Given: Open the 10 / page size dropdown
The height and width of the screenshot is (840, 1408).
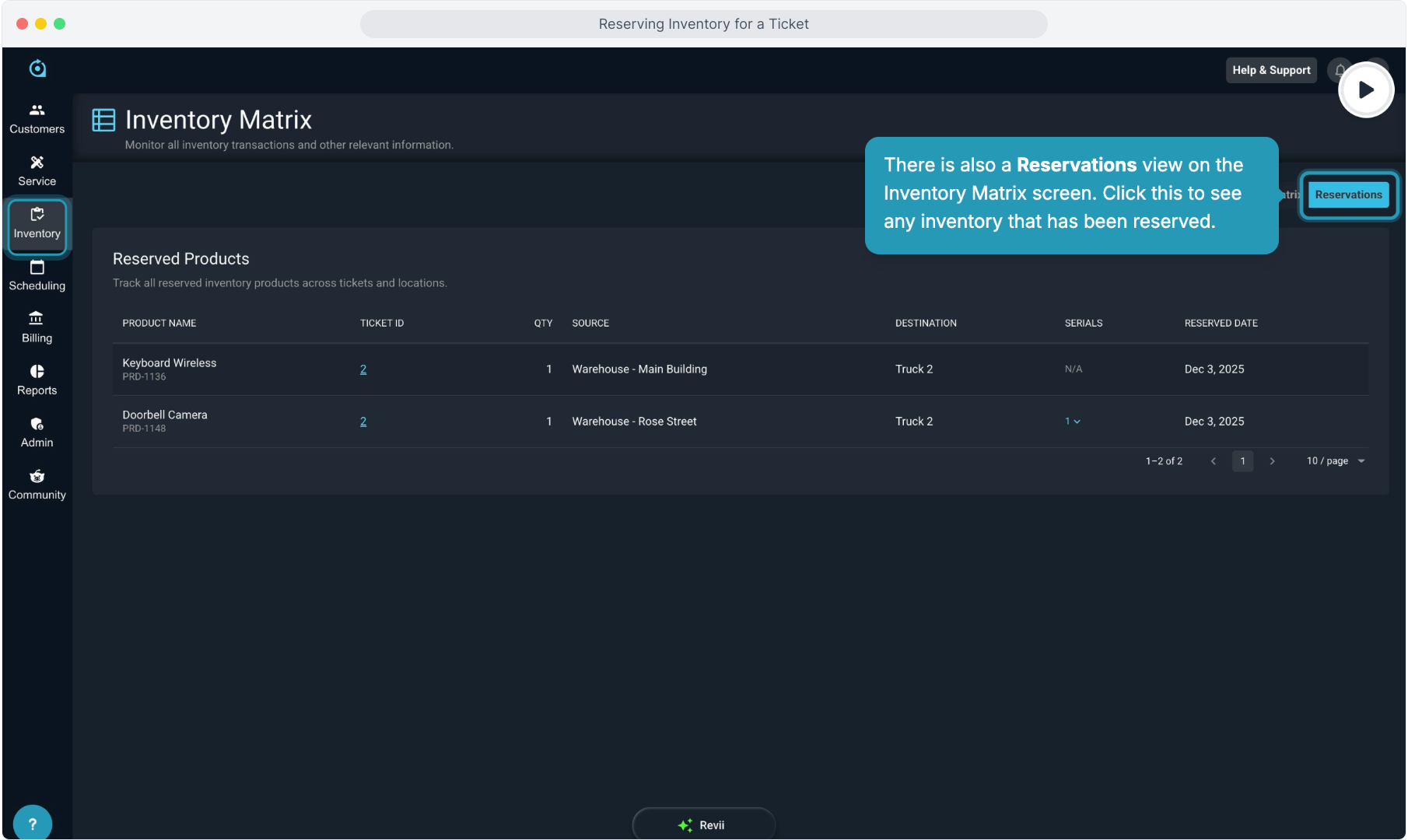Looking at the screenshot, I should pyautogui.click(x=1336, y=461).
